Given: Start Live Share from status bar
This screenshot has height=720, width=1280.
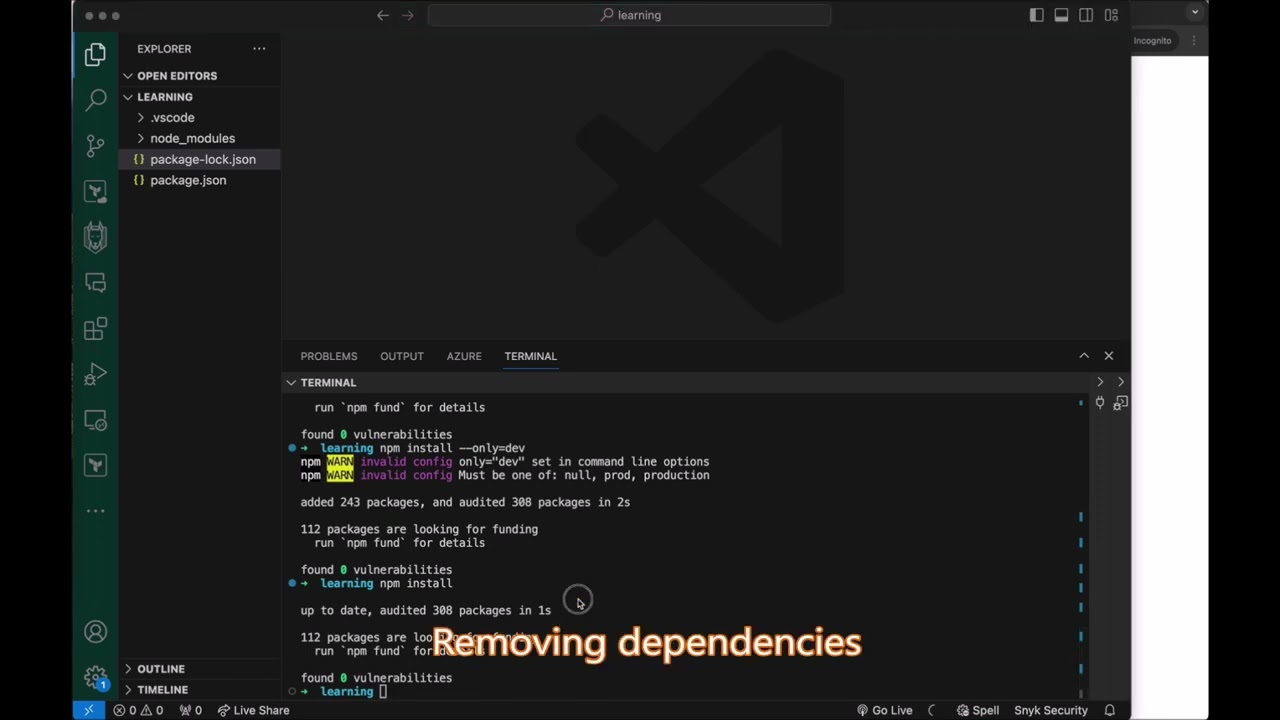Looking at the screenshot, I should [x=254, y=710].
